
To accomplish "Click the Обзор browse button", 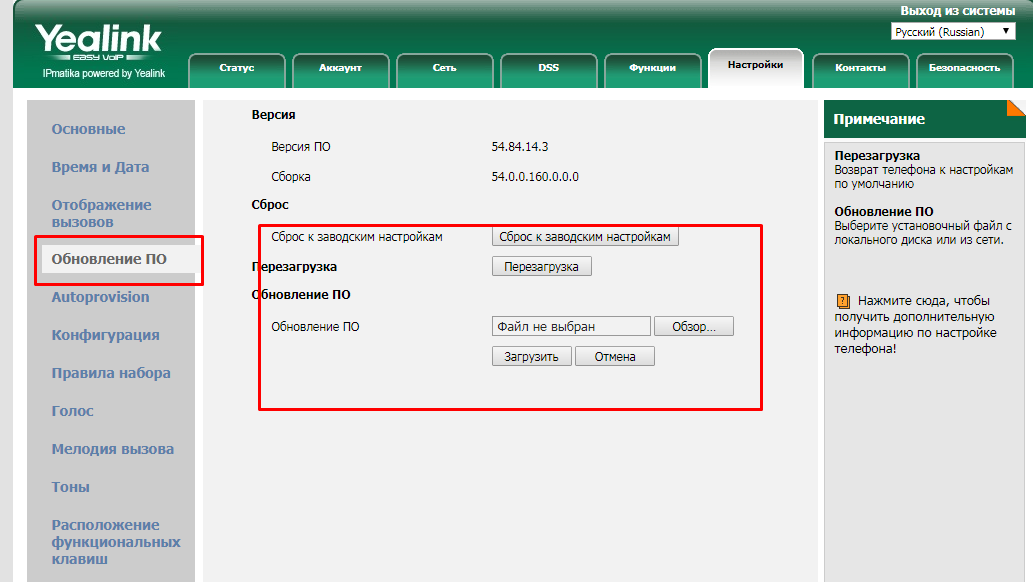I will click(693, 327).
